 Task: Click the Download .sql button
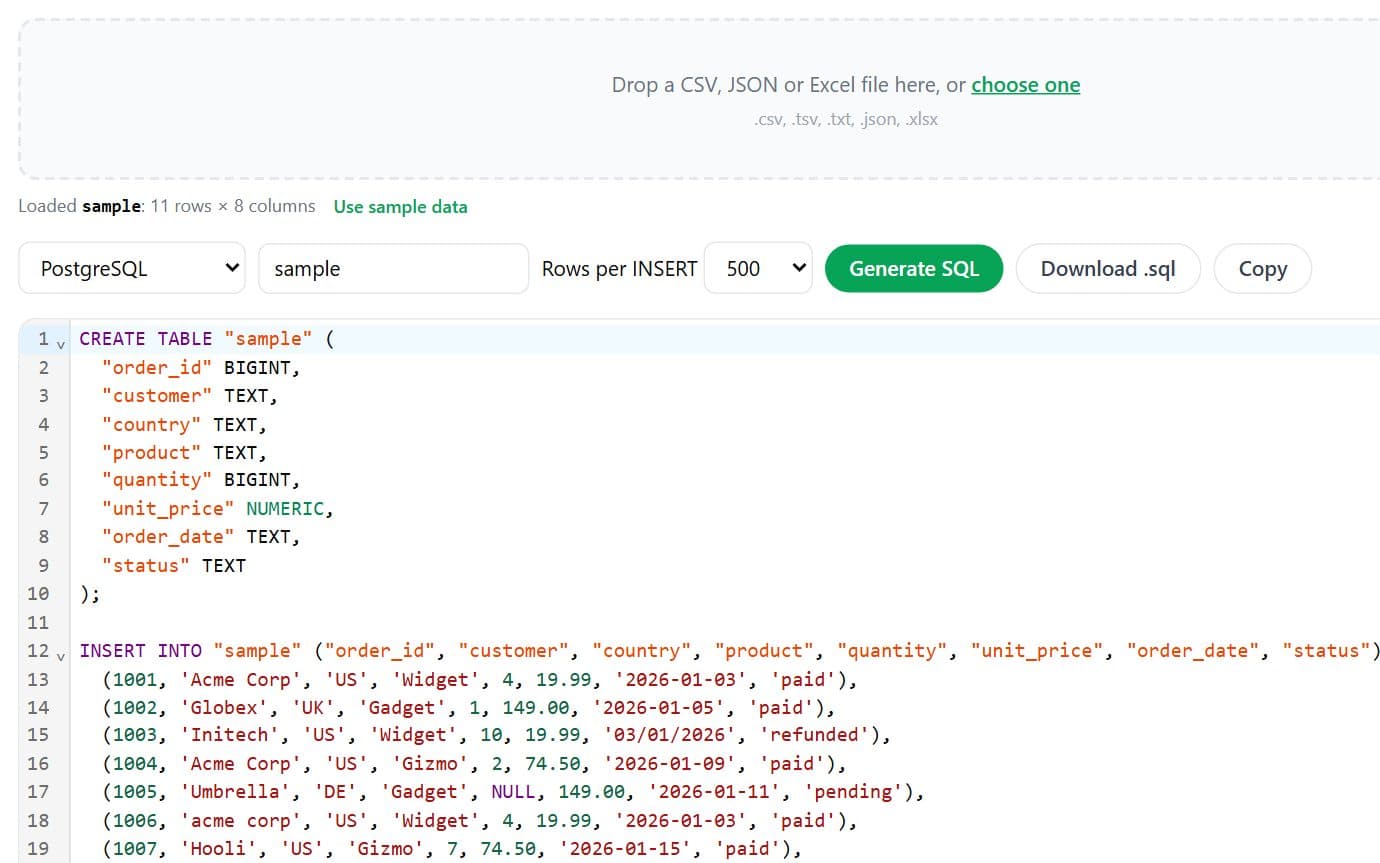1107,268
